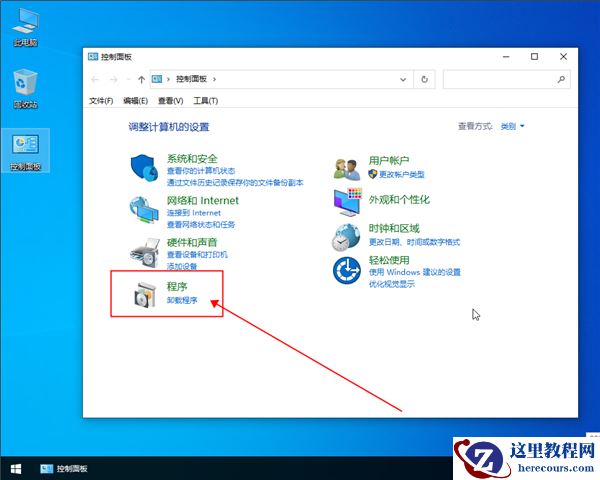The image size is (600, 480).
Task: Click 查看设备和打印机 link
Action: [x=197, y=255]
